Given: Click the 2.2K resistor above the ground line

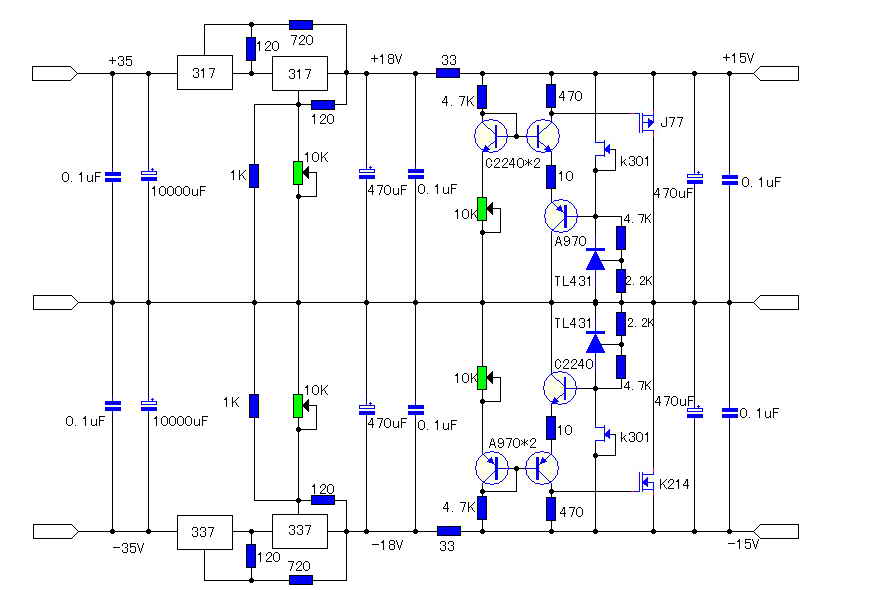Looking at the screenshot, I should pyautogui.click(x=621, y=281).
